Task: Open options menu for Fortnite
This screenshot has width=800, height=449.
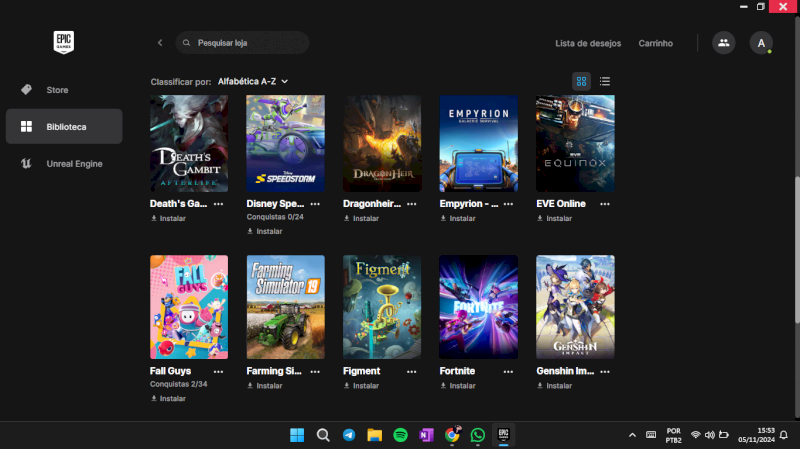Action: tap(508, 371)
